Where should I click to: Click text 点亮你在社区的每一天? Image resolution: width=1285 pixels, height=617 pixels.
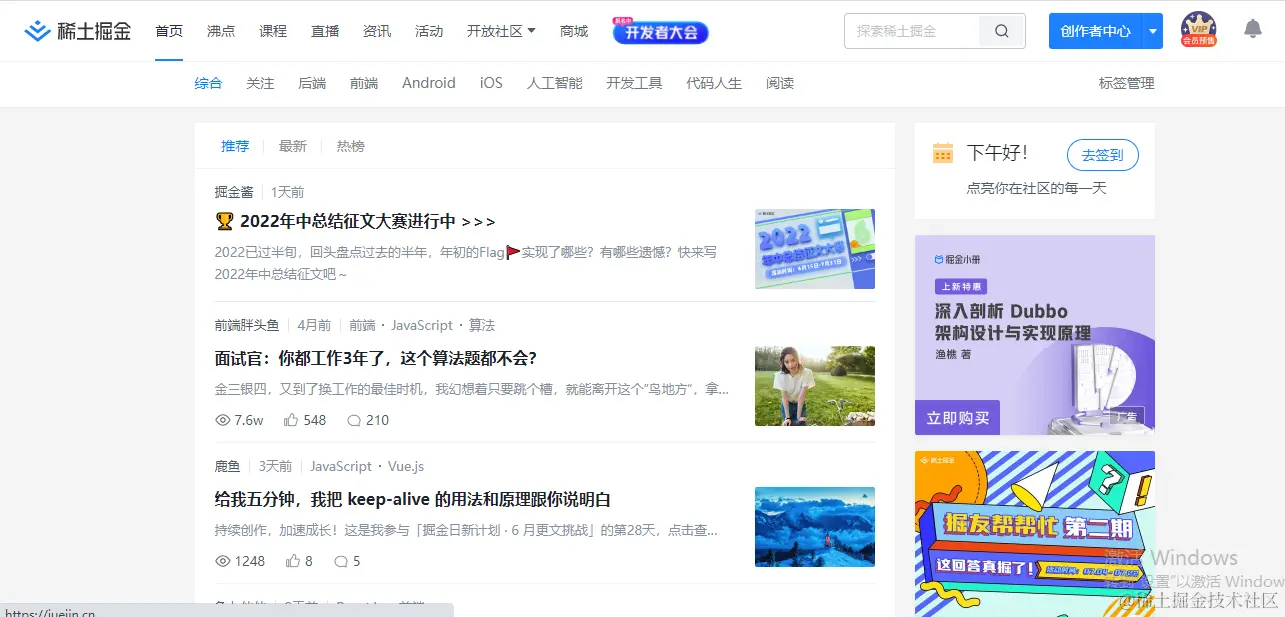point(1036,188)
